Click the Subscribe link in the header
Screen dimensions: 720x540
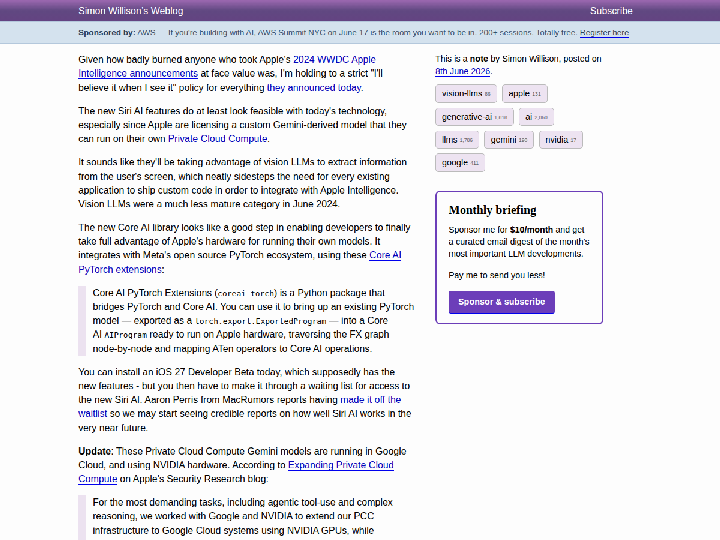click(611, 11)
